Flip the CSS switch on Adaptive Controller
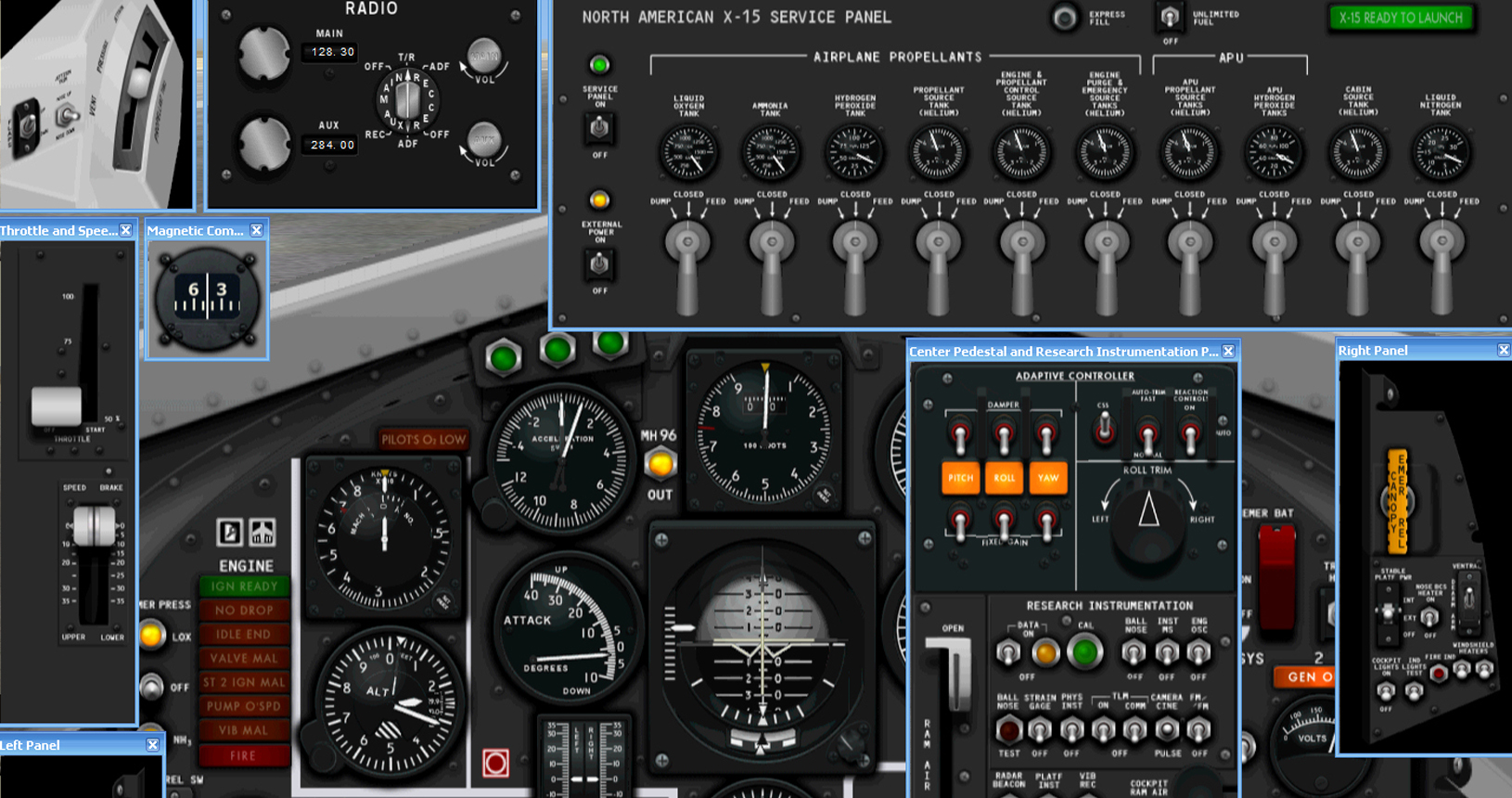 tap(1104, 428)
